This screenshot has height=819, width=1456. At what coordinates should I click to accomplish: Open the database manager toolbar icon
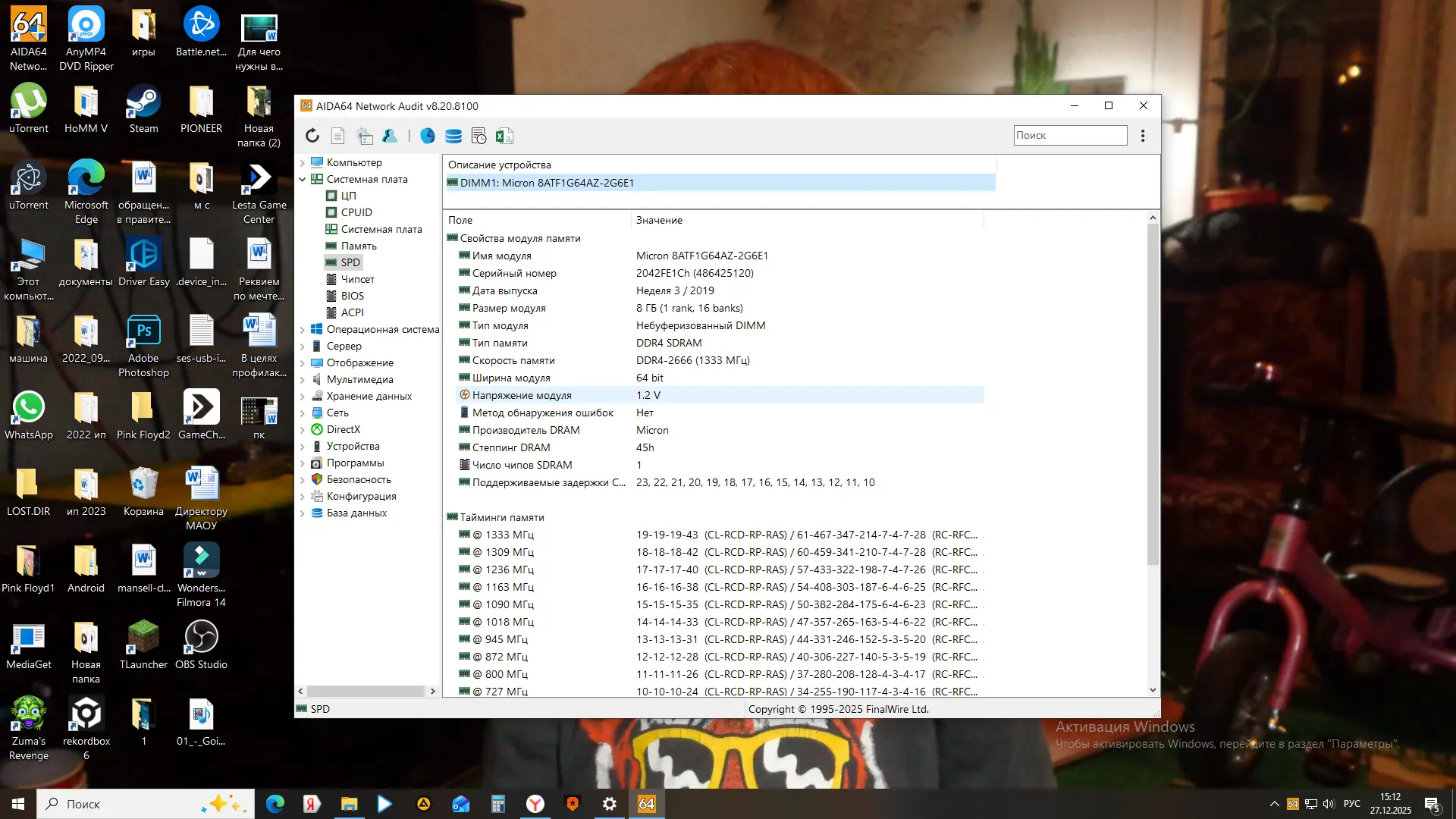click(453, 136)
